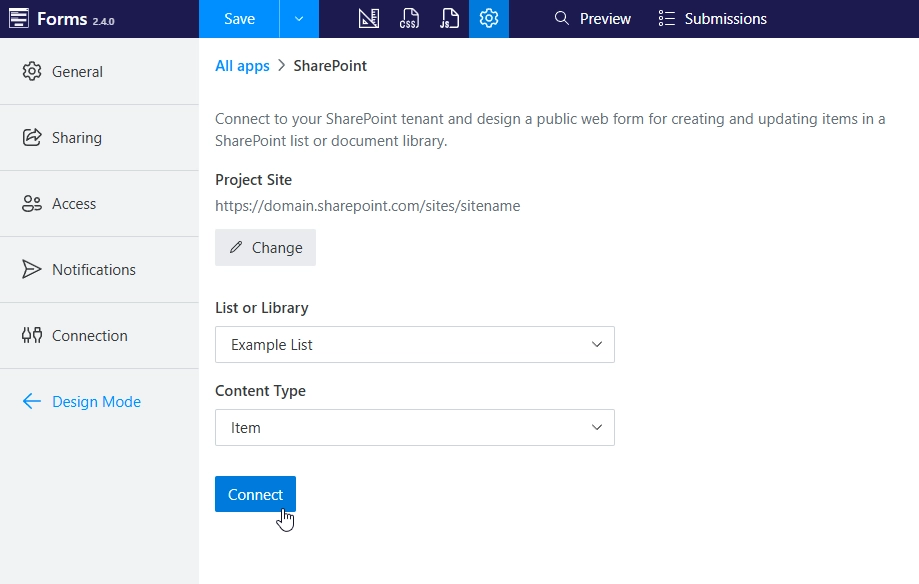Open the JavaScript editor
The height and width of the screenshot is (584, 919).
tap(449, 19)
